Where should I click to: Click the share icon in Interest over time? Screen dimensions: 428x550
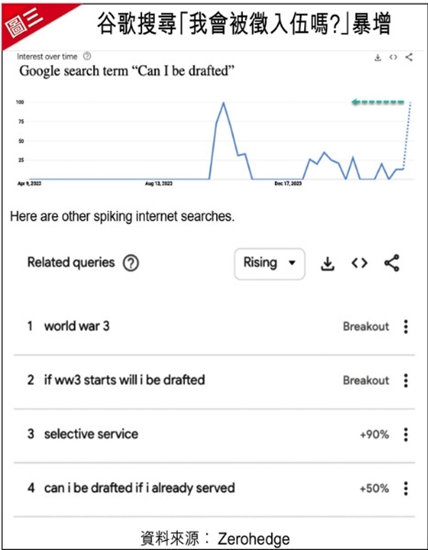pos(409,57)
